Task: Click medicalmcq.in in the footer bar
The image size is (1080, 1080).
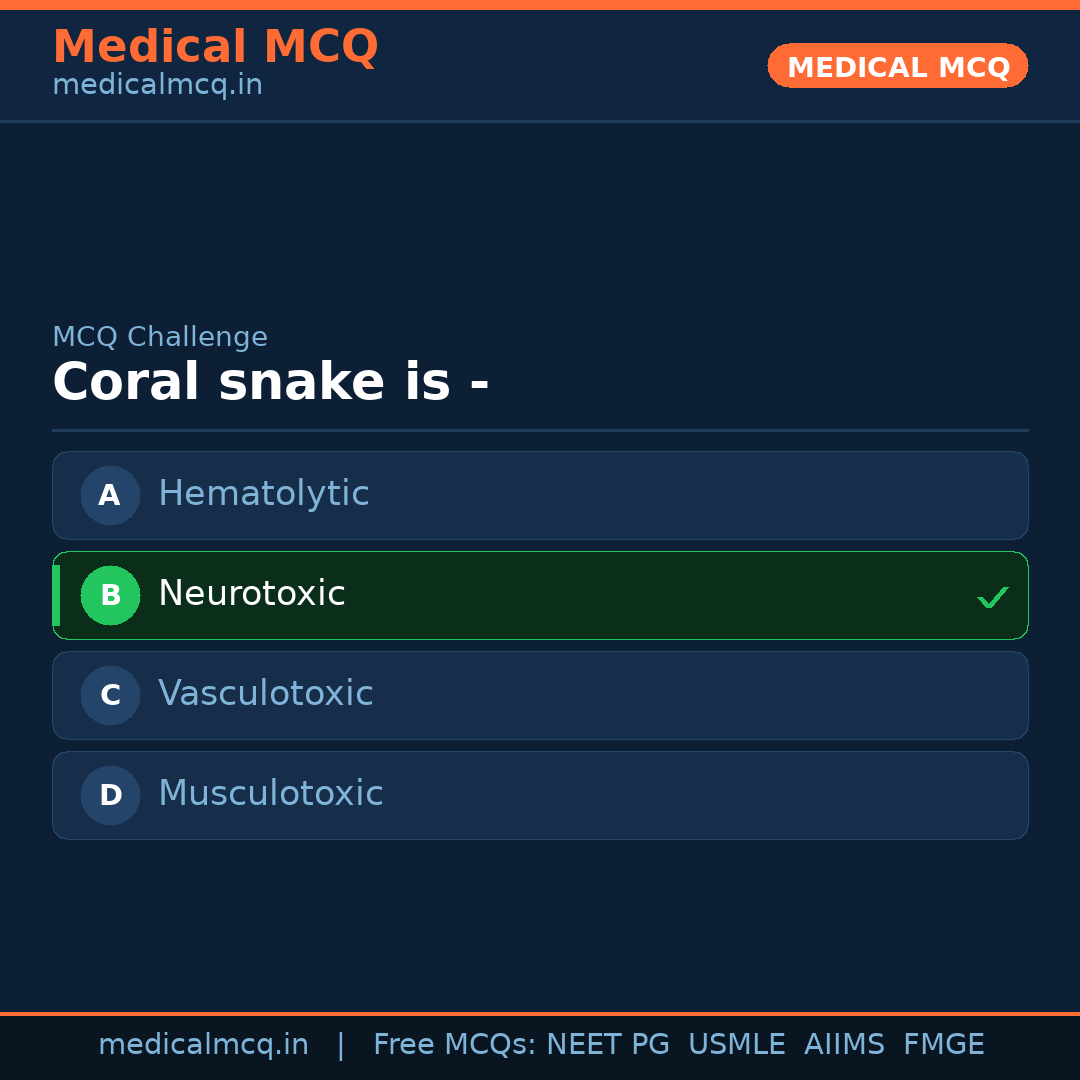Action: click(204, 1043)
